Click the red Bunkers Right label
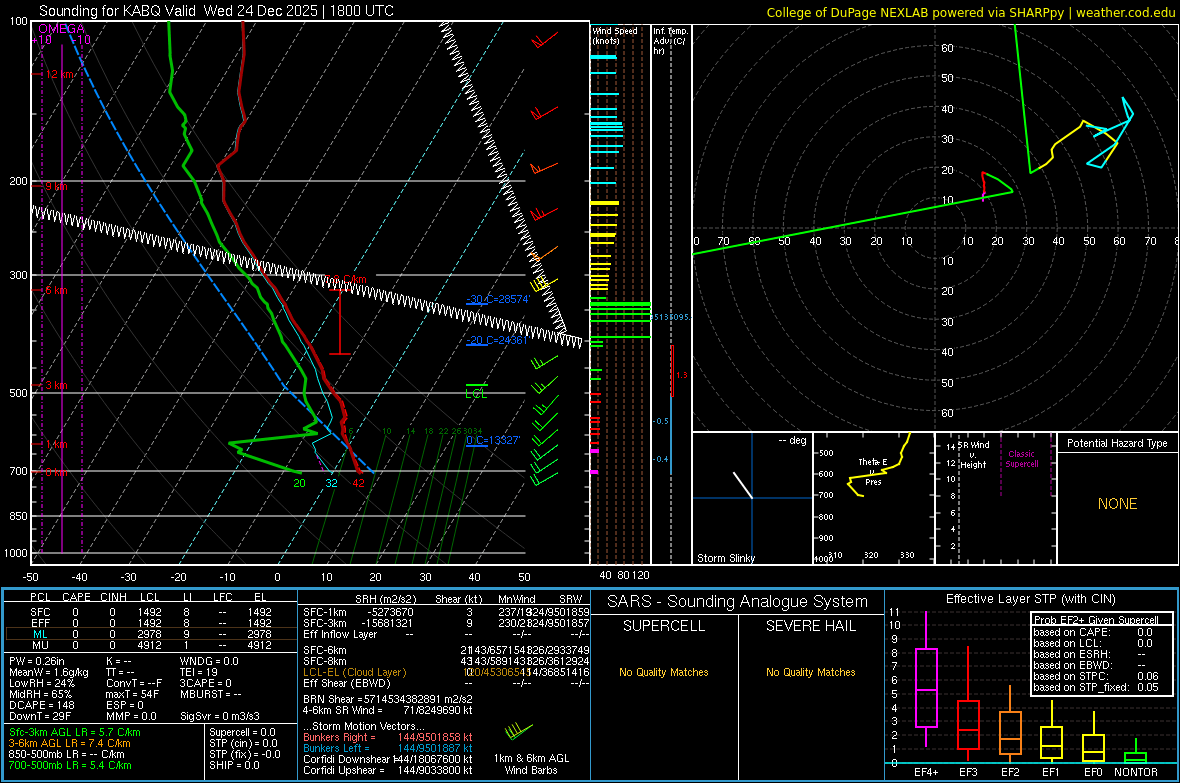Image resolution: width=1180 pixels, height=783 pixels. click(x=339, y=737)
